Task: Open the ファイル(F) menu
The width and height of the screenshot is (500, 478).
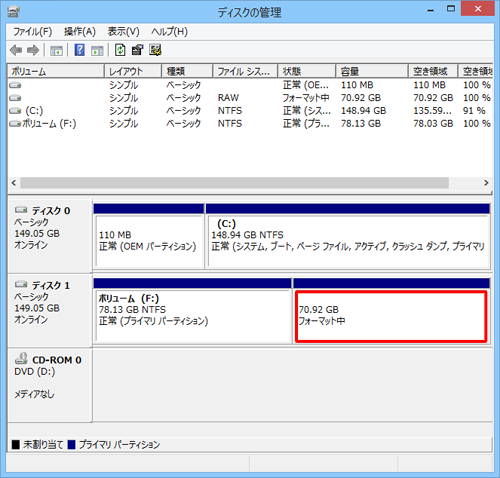Action: tap(33, 32)
